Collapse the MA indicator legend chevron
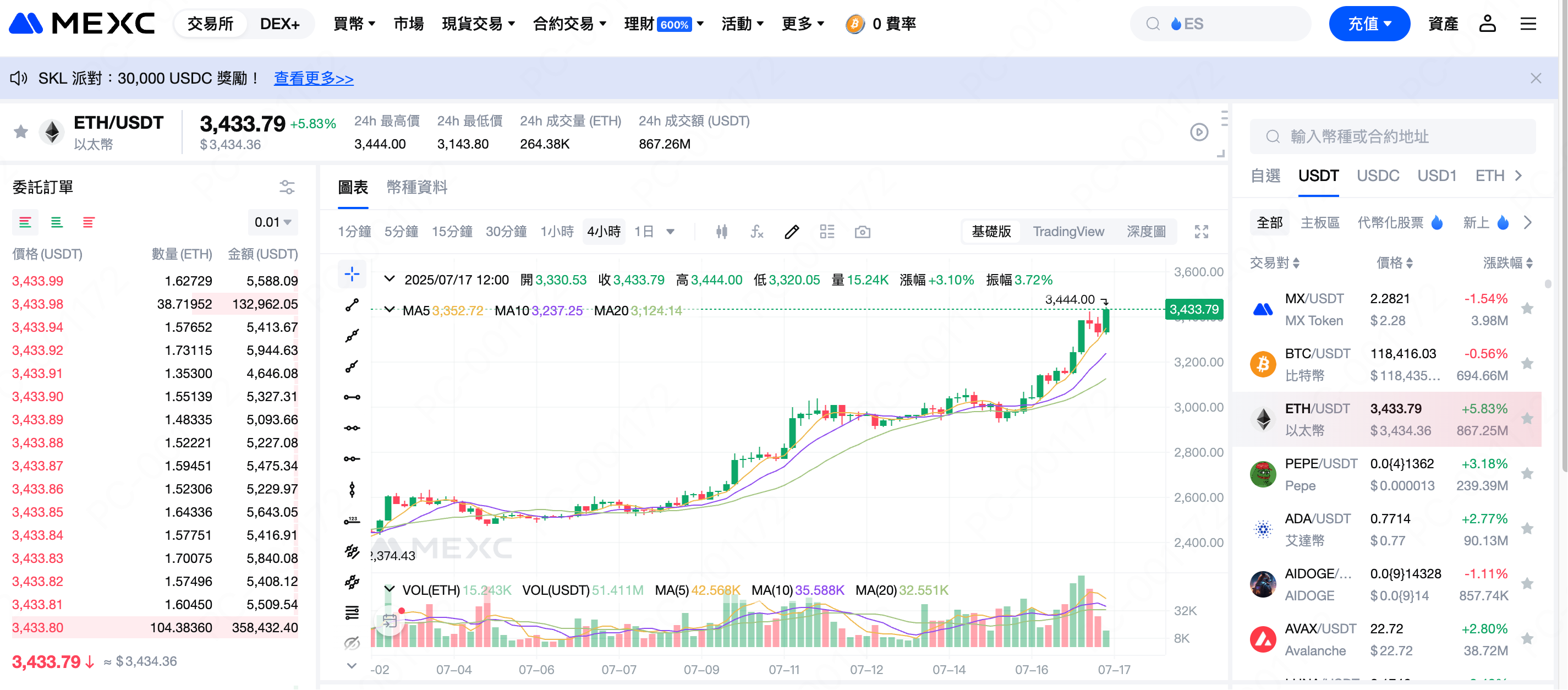This screenshot has height=690, width=1568. click(x=389, y=310)
